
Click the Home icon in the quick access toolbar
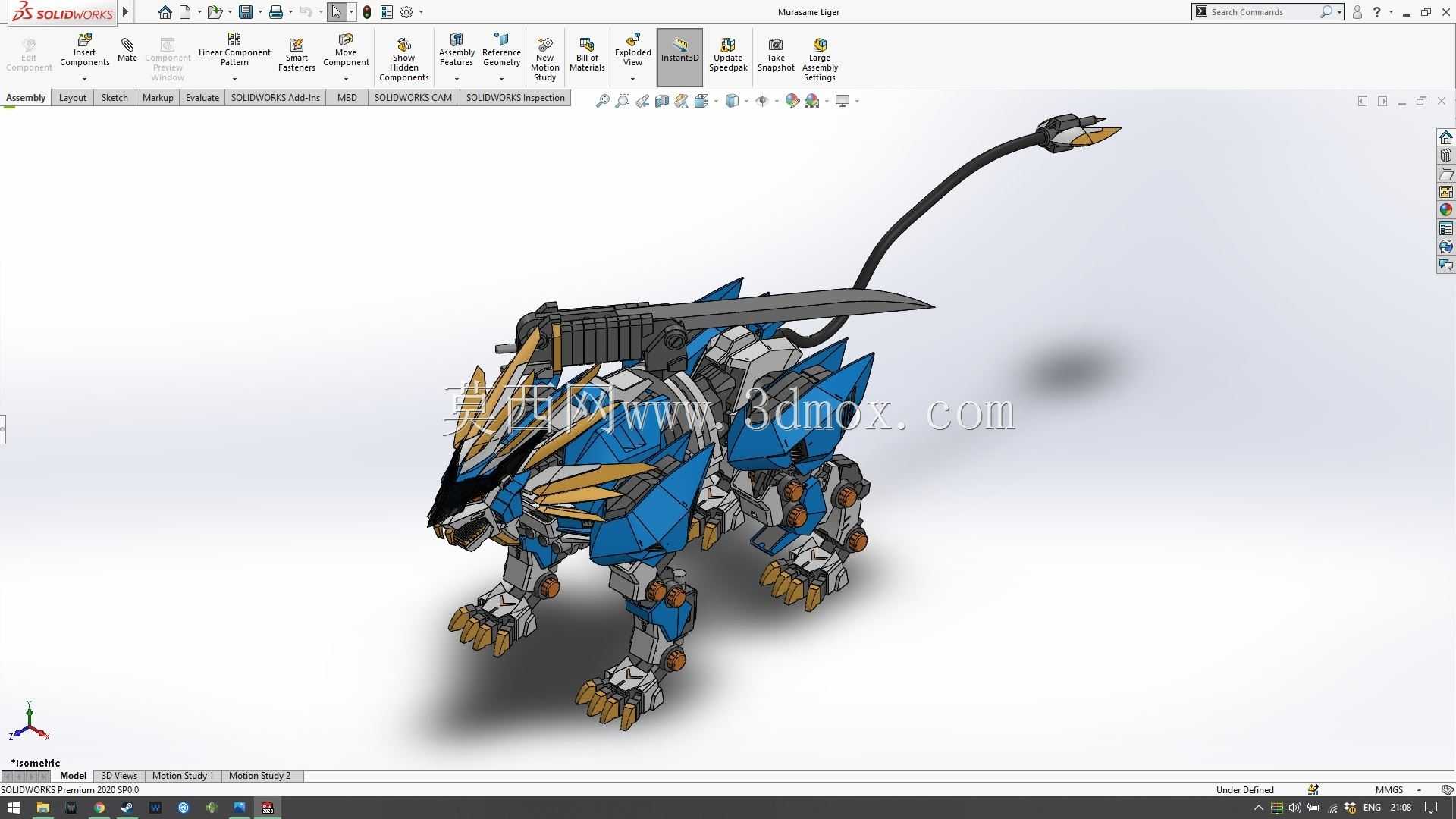coord(165,12)
